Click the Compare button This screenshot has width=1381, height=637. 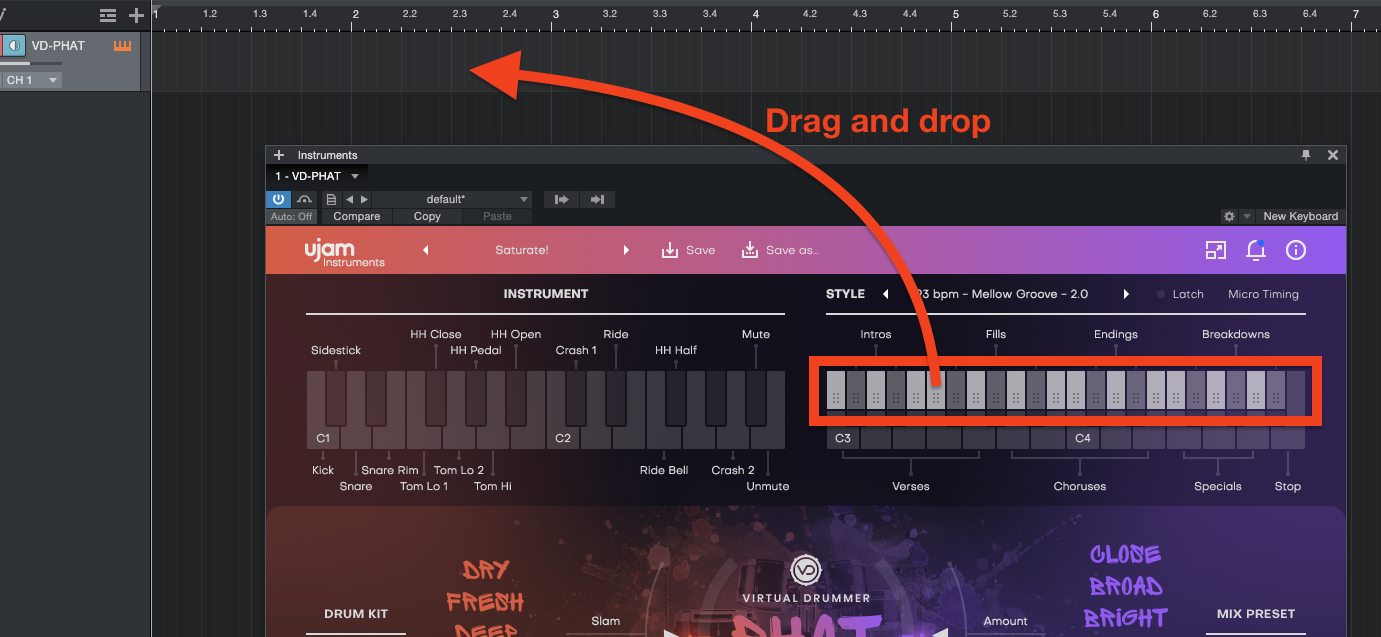(356, 216)
